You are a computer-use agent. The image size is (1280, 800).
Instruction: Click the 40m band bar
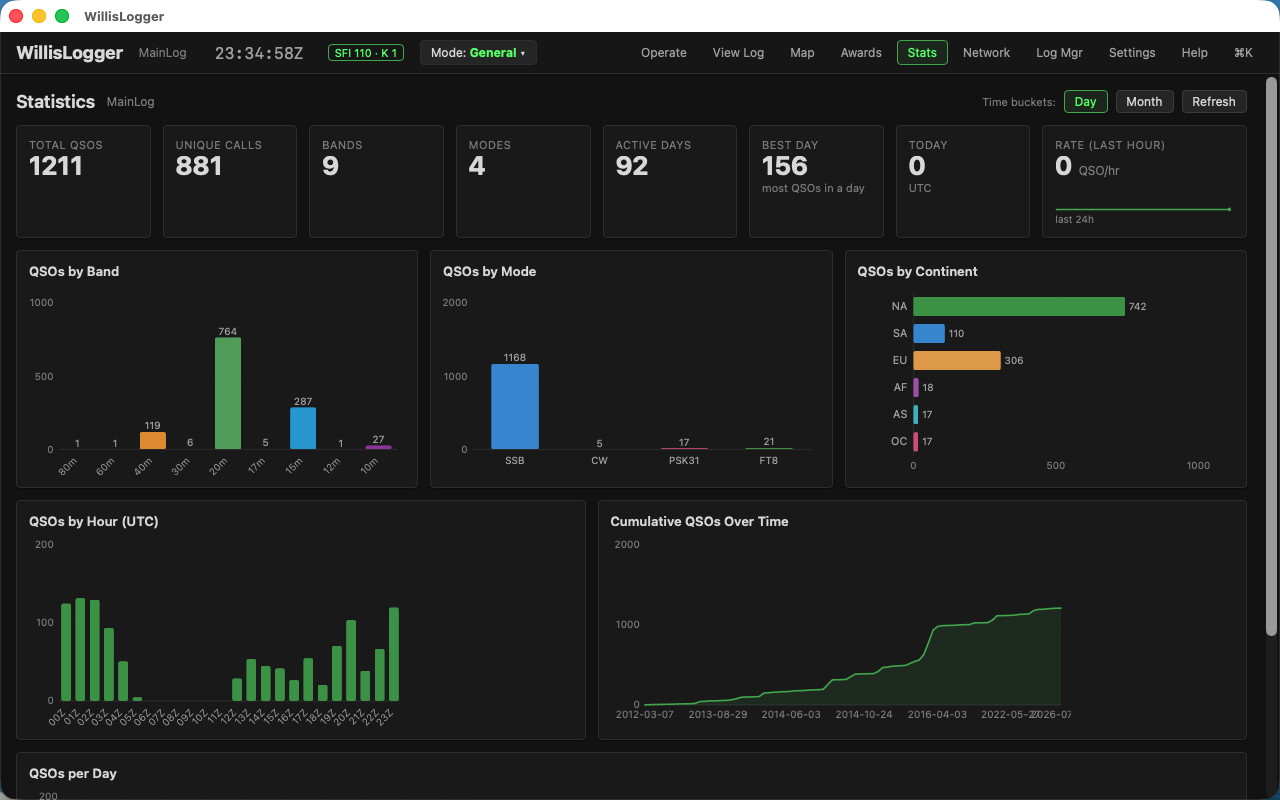click(153, 440)
